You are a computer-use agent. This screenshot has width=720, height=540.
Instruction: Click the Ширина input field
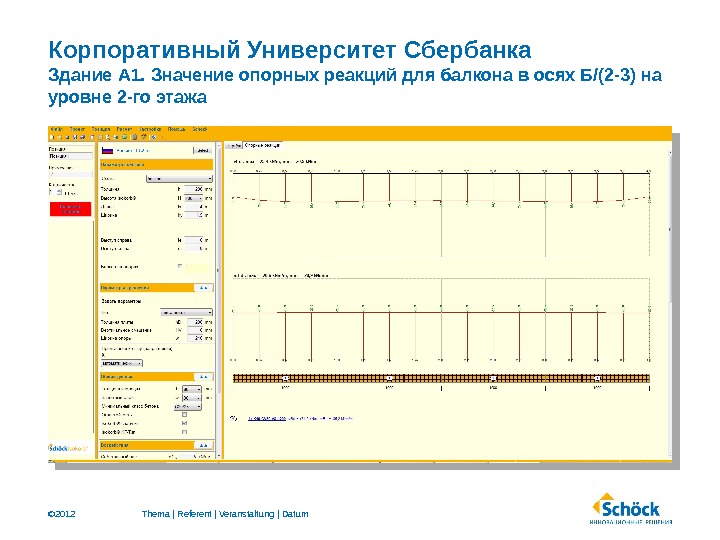193,215
